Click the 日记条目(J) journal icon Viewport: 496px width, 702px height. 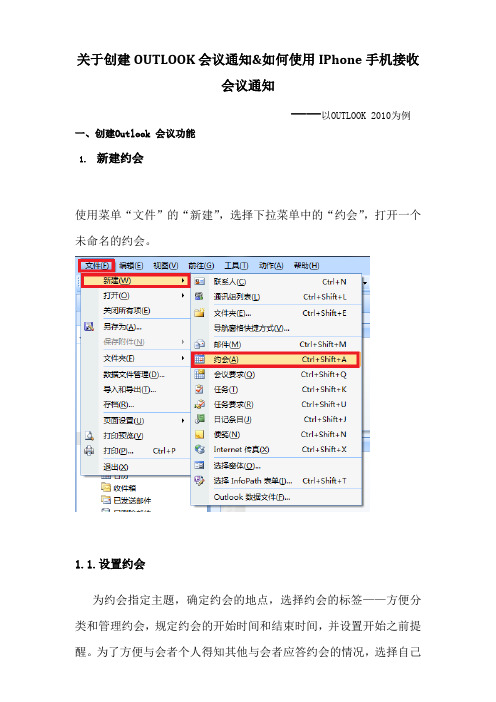point(200,419)
